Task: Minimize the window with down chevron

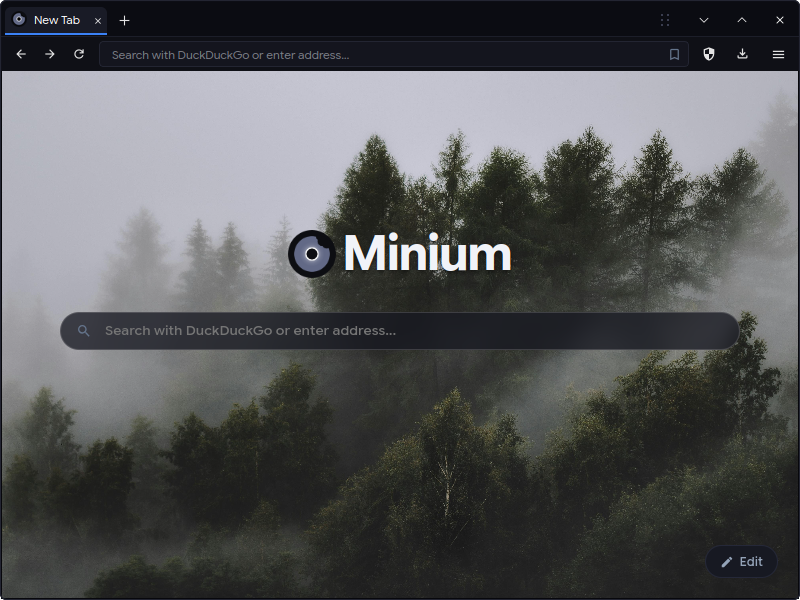Action: coord(704,20)
